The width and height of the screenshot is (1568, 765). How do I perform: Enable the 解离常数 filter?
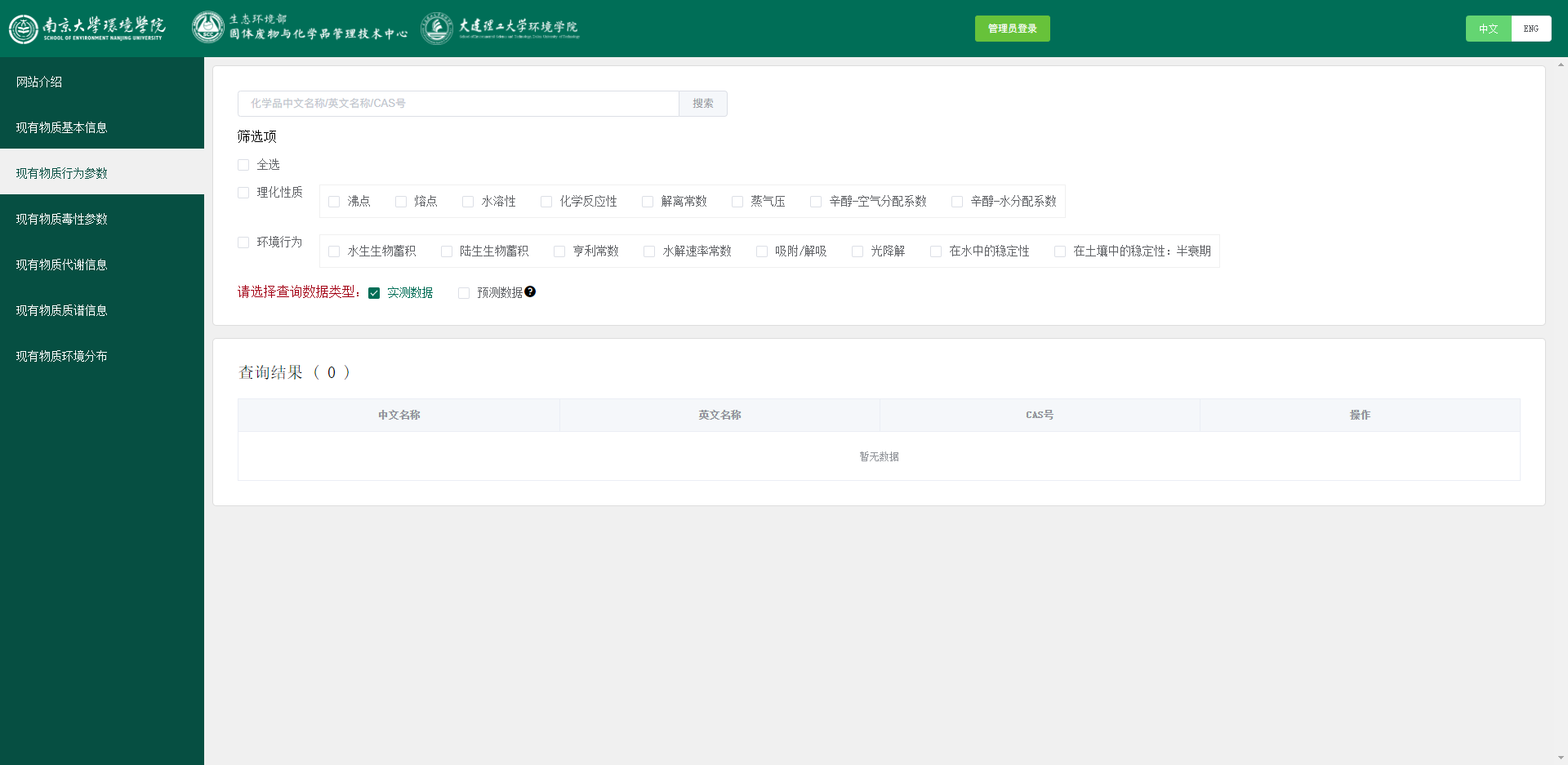pyautogui.click(x=648, y=202)
